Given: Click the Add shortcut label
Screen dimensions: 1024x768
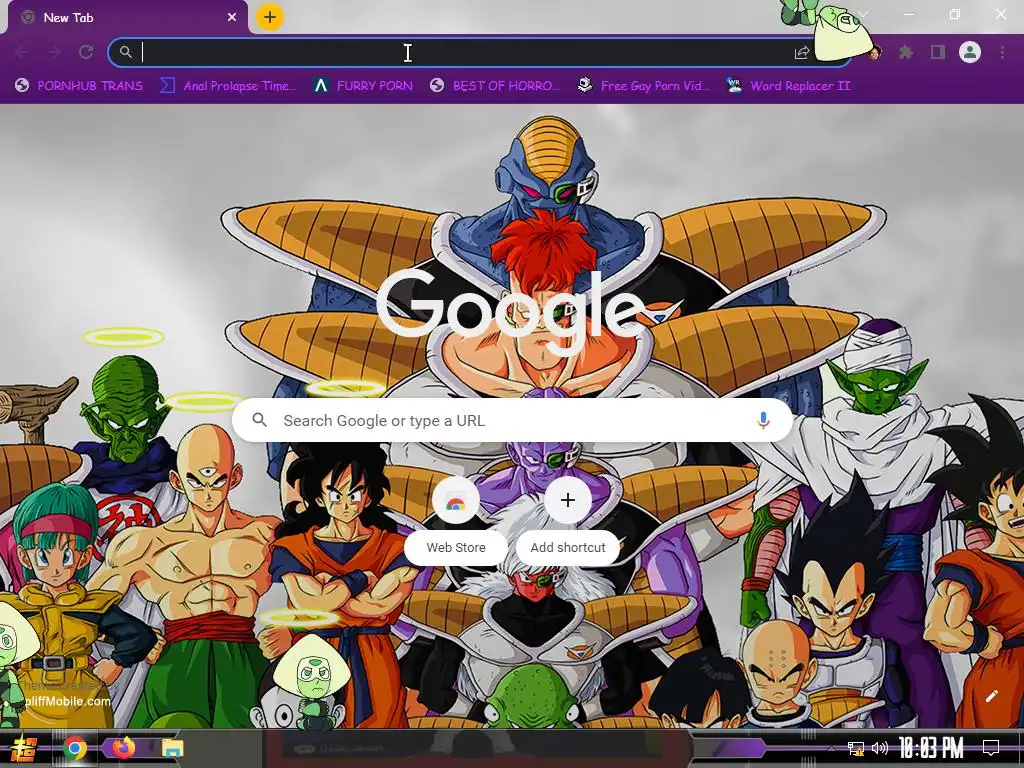Looking at the screenshot, I should [568, 547].
